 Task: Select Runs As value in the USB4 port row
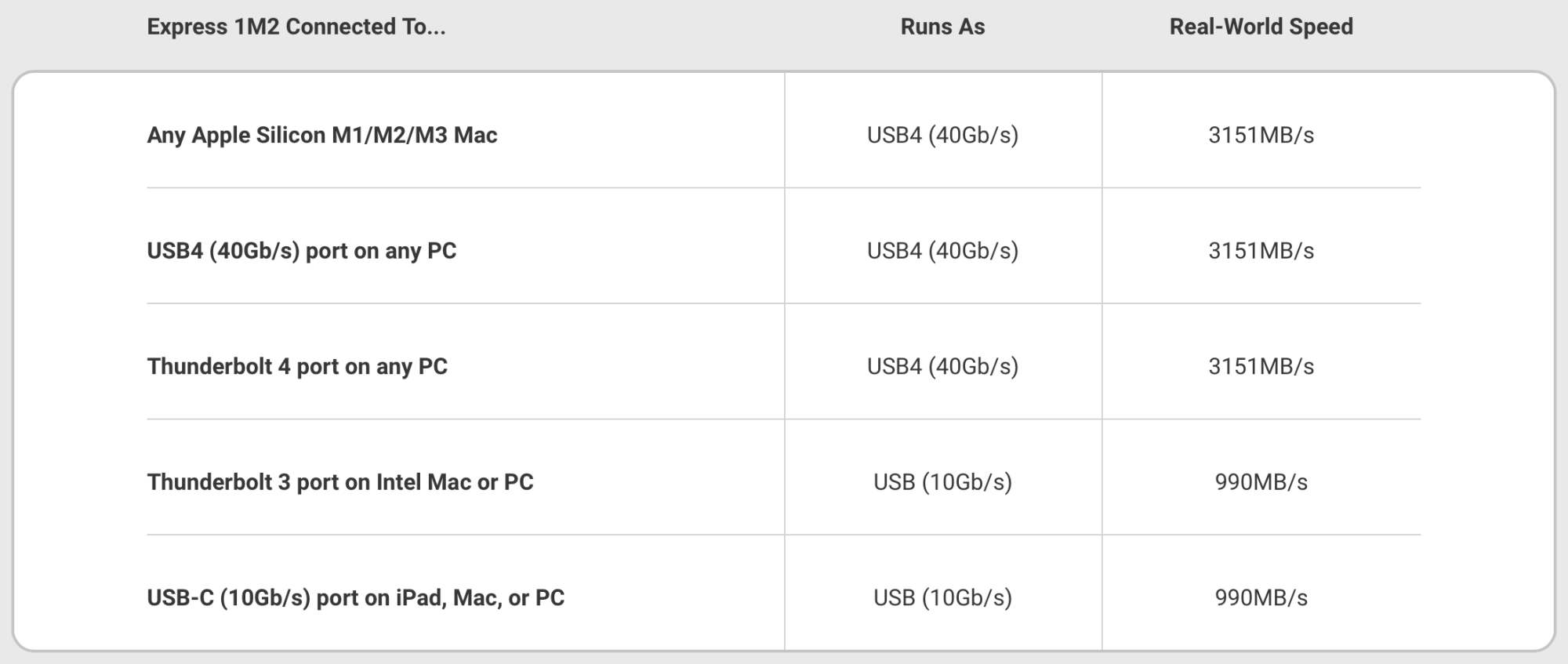[942, 251]
